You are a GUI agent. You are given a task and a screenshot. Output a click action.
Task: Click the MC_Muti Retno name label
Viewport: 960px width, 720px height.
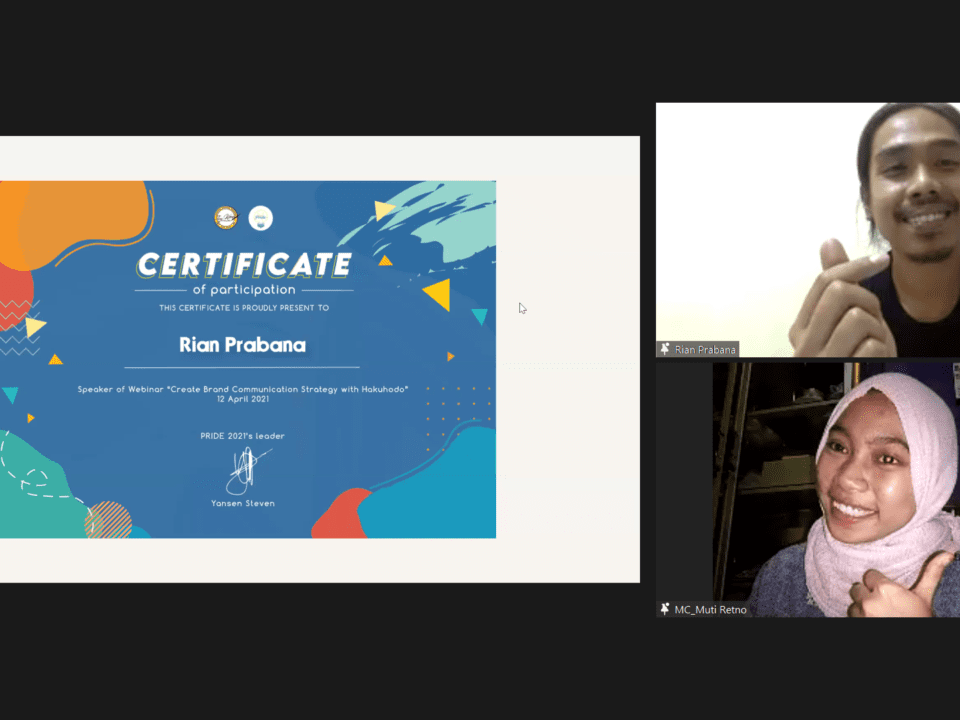click(710, 609)
